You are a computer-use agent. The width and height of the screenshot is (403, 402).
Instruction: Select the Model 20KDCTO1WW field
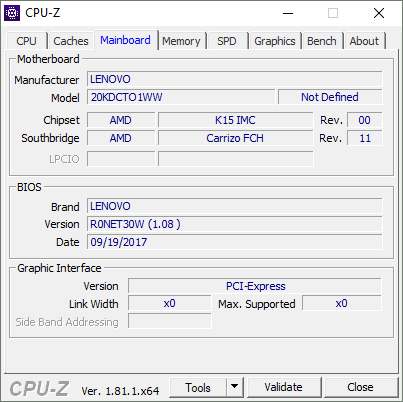181,97
